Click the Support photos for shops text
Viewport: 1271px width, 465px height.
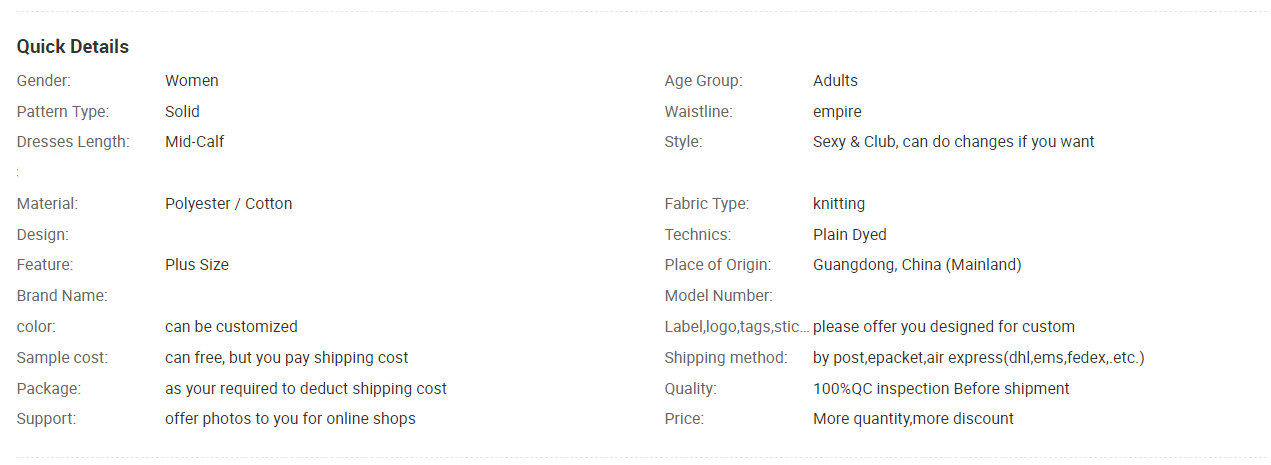[x=290, y=419]
